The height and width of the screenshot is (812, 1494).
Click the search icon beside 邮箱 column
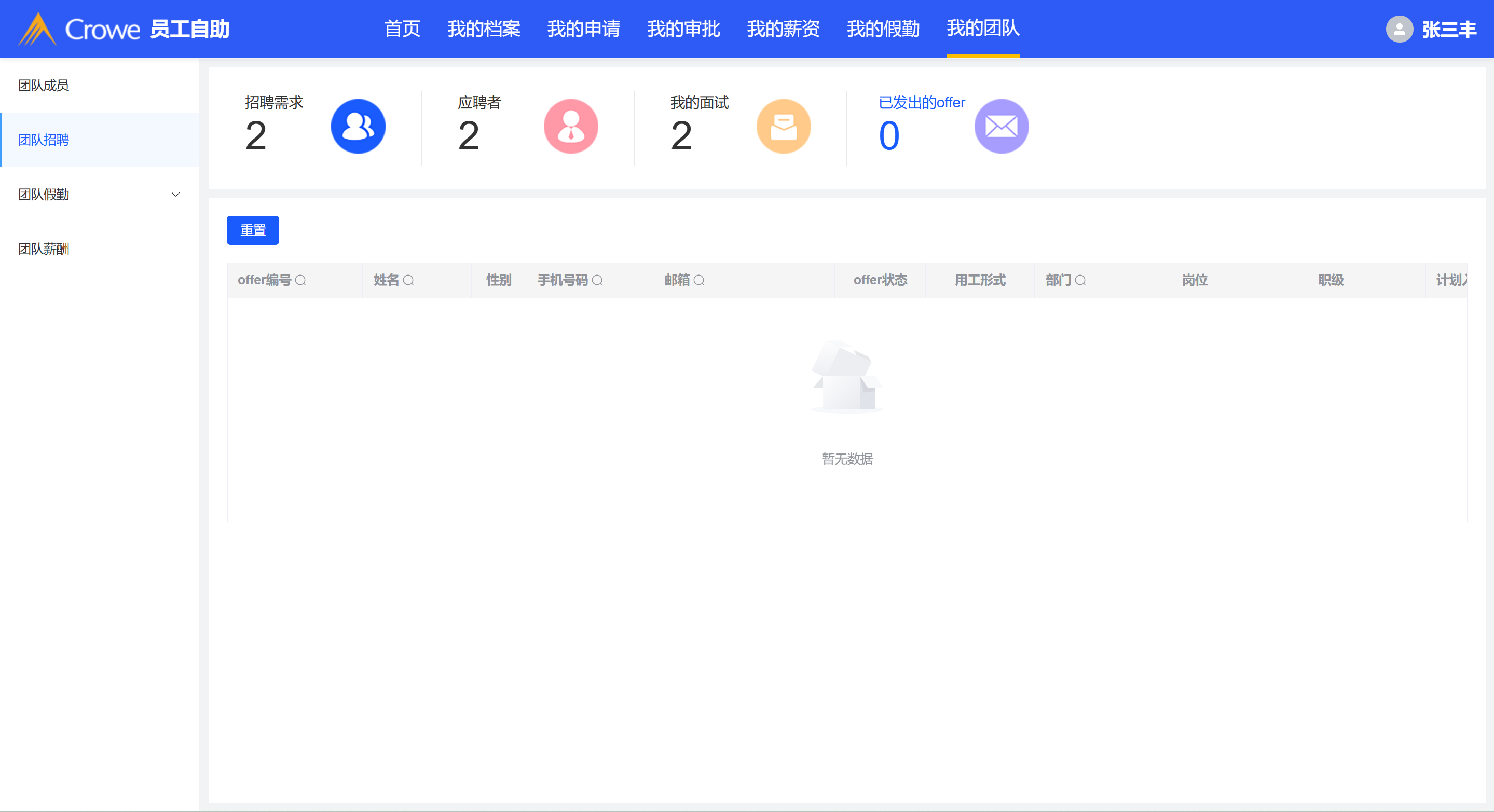[x=700, y=281]
